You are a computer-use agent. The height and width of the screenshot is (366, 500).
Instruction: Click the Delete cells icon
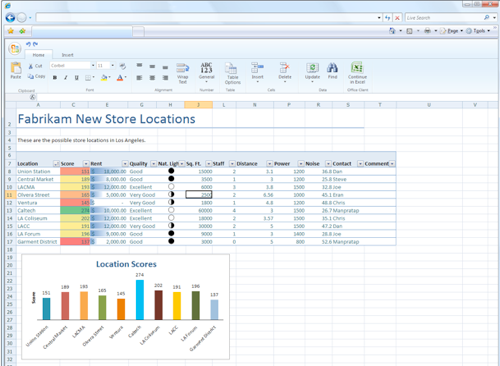click(x=285, y=67)
